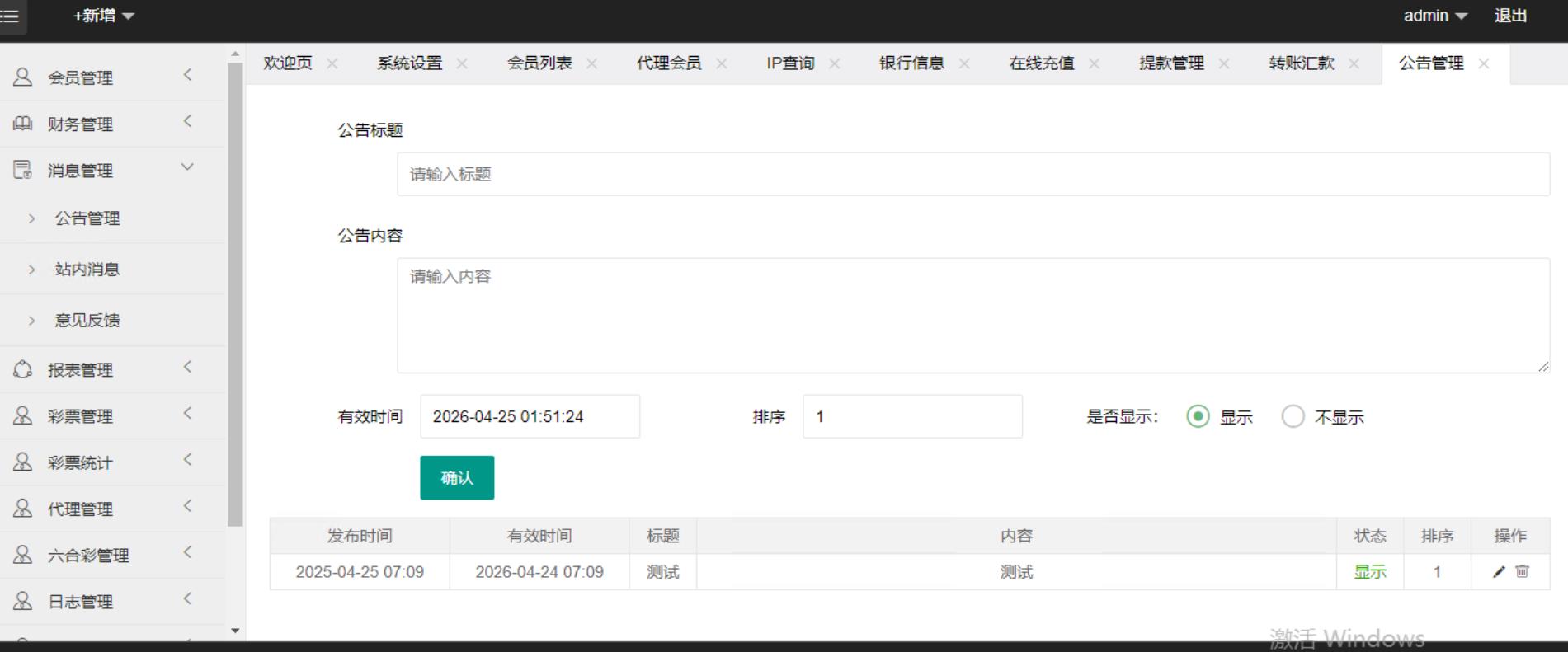Click the 报表管理 icon in the sidebar
The height and width of the screenshot is (652, 1568).
point(22,369)
